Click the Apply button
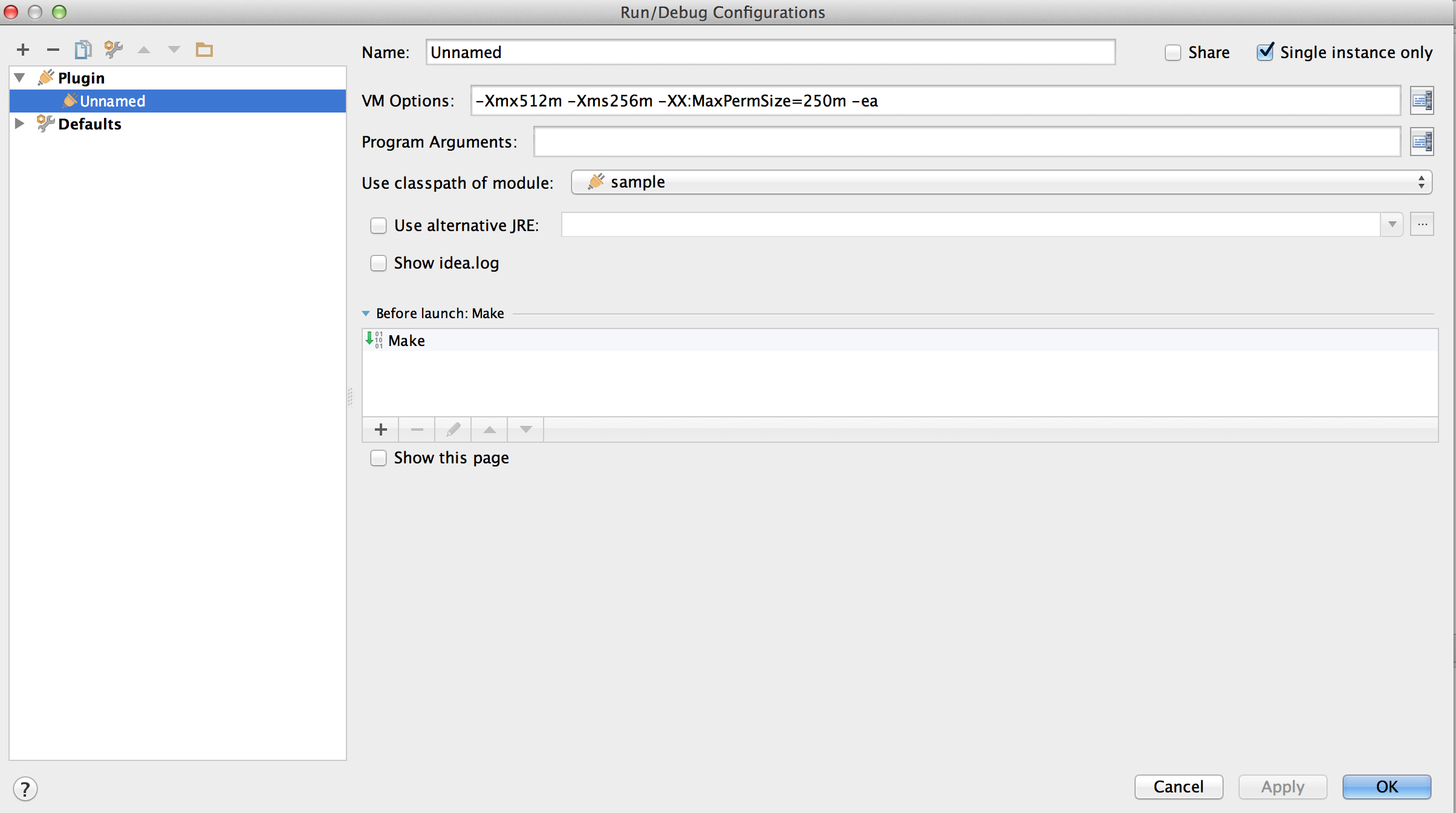 (1282, 787)
